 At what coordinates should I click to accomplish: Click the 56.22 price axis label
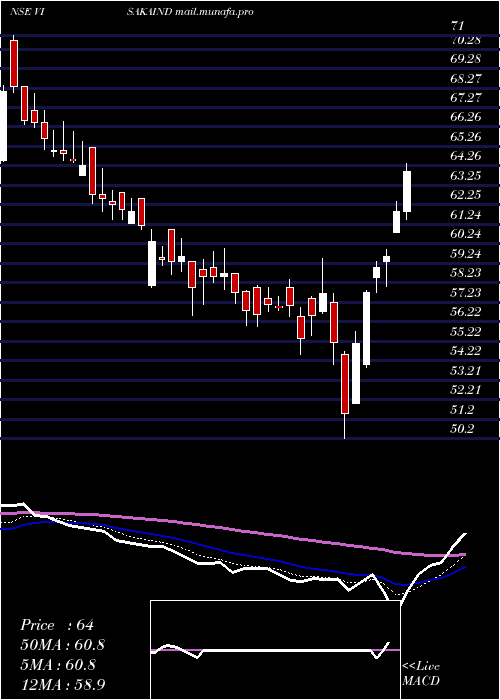[466, 312]
